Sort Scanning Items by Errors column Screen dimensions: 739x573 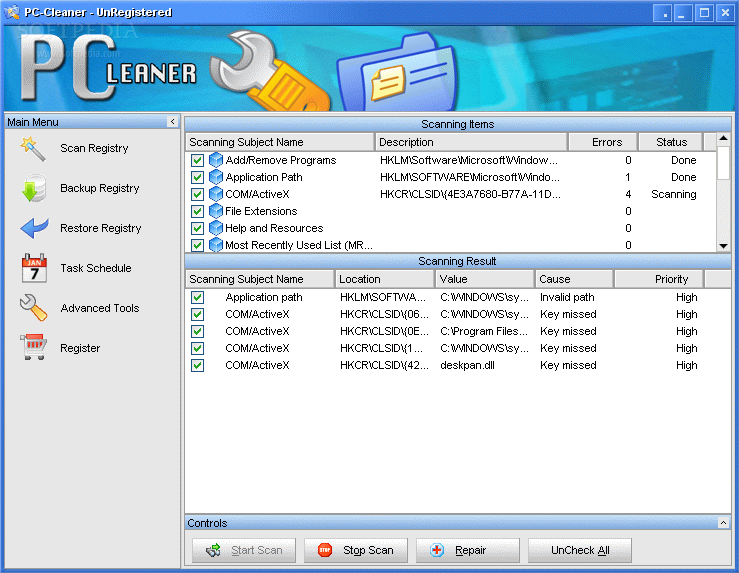point(603,142)
